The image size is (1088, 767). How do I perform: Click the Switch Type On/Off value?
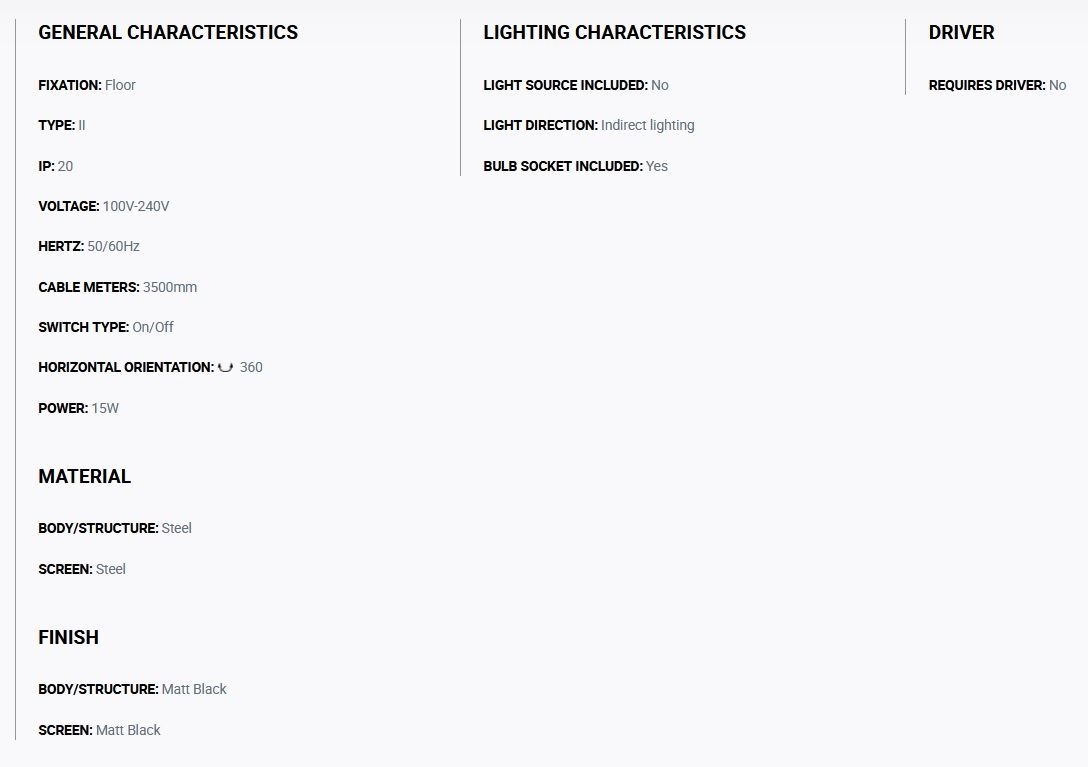[x=153, y=327]
